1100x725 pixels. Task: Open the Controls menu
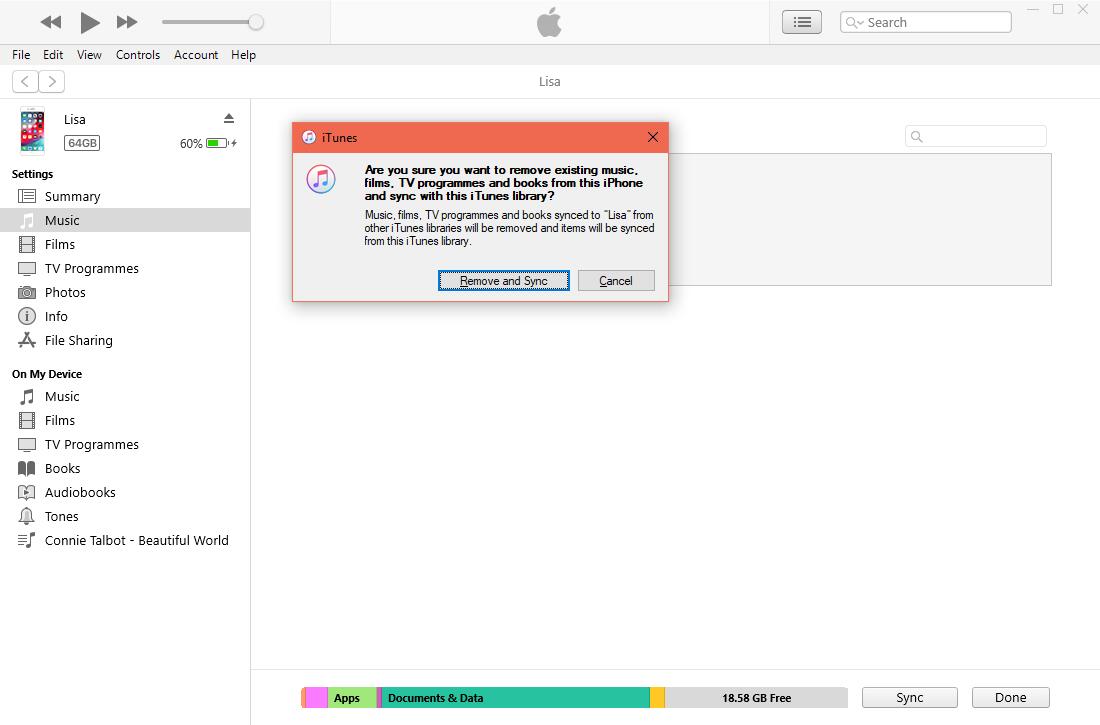138,55
